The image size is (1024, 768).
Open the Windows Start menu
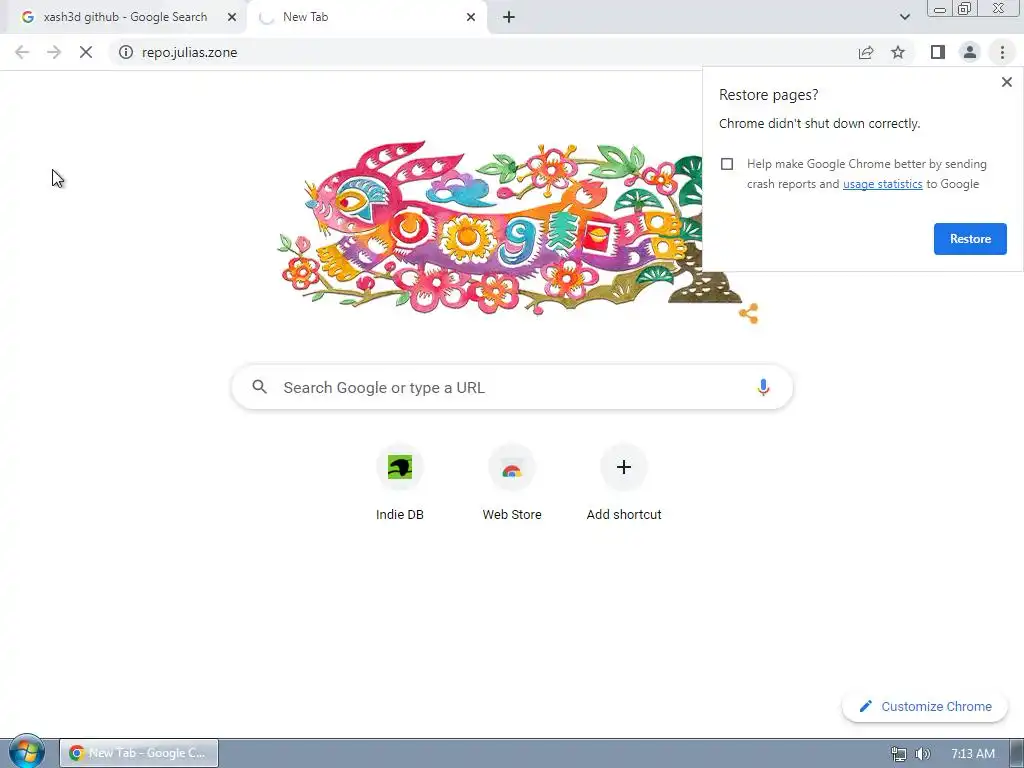click(26, 752)
